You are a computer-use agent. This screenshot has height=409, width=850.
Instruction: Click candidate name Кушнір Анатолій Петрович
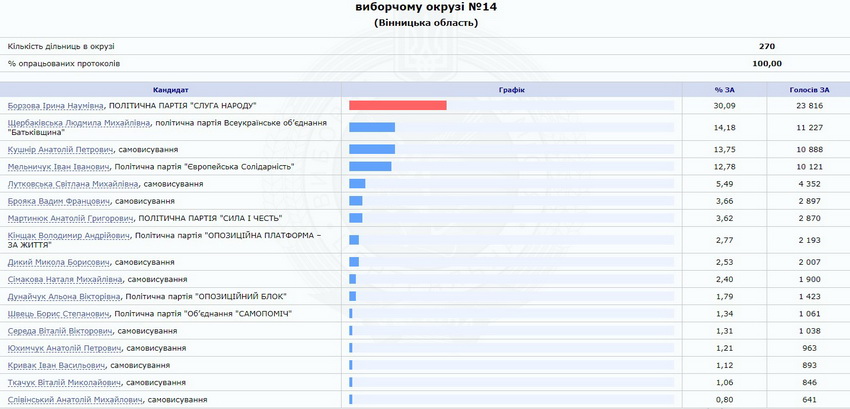point(54,149)
